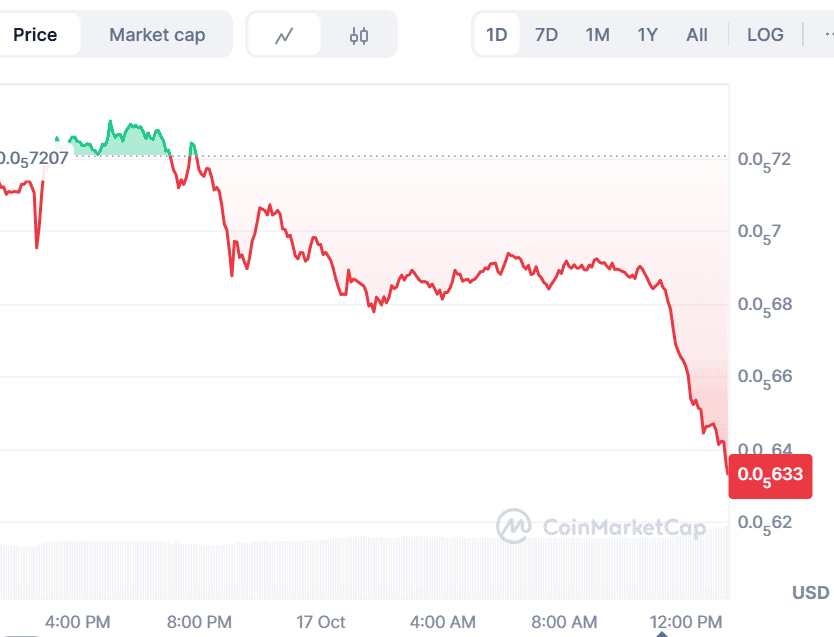Select the 1Y timeframe
The width and height of the screenshot is (834, 637).
point(646,34)
